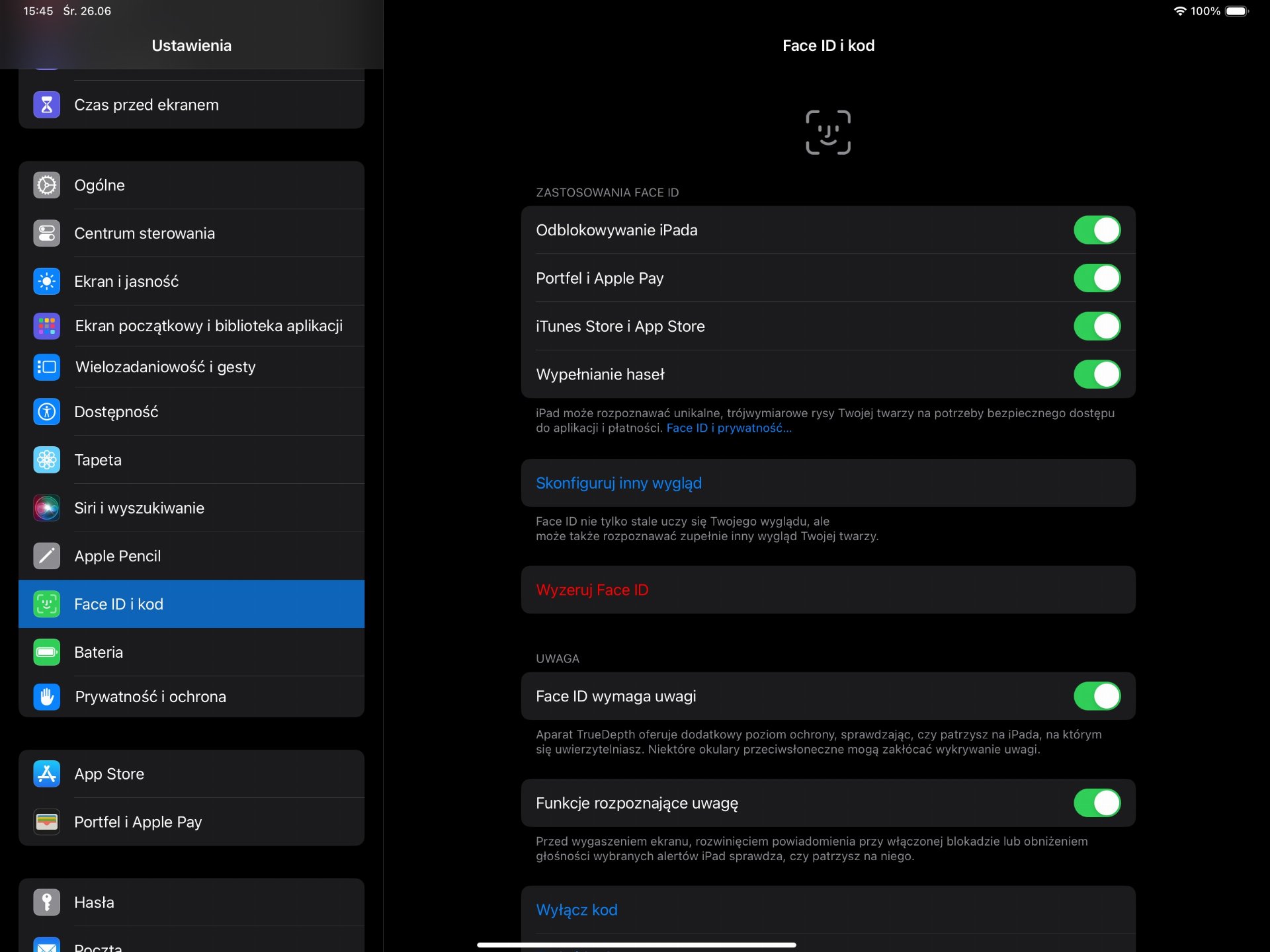Tap the Prywatność hand icon
The image size is (1270, 952).
(46, 697)
